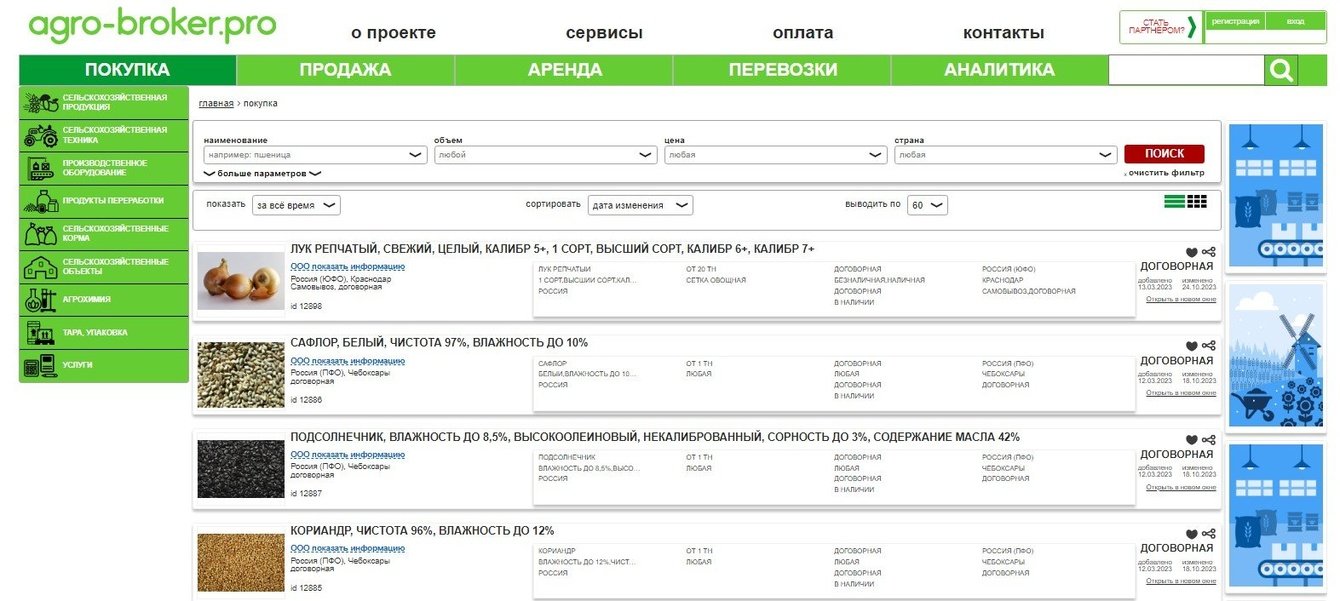Image resolution: width=1340 pixels, height=601 pixels.
Task: Open the наименование product name dropdown
Action: pyautogui.click(x=315, y=155)
